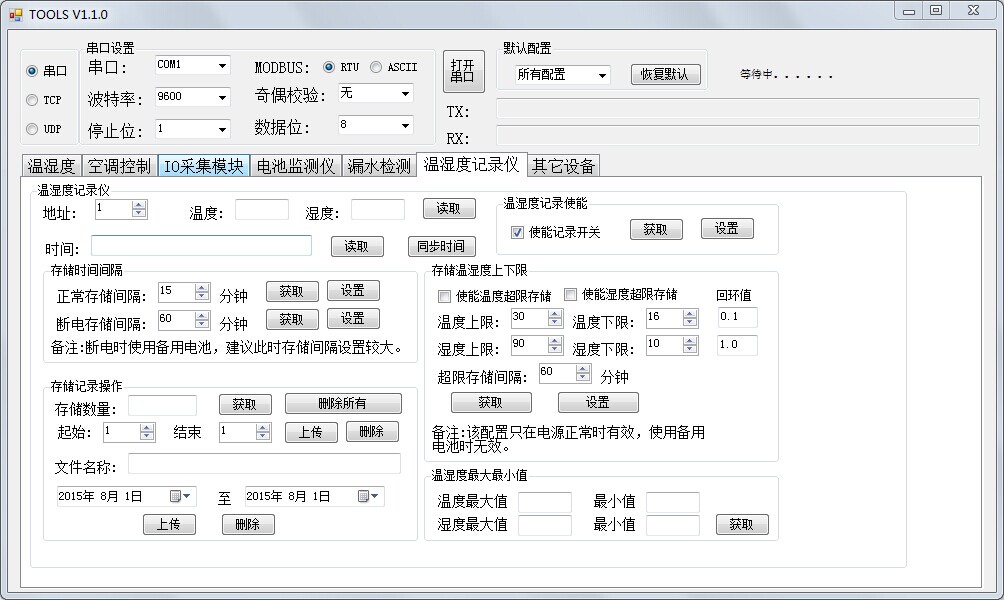
Task: Click the 文件名称 file name input field
Action: pyautogui.click(x=264, y=464)
